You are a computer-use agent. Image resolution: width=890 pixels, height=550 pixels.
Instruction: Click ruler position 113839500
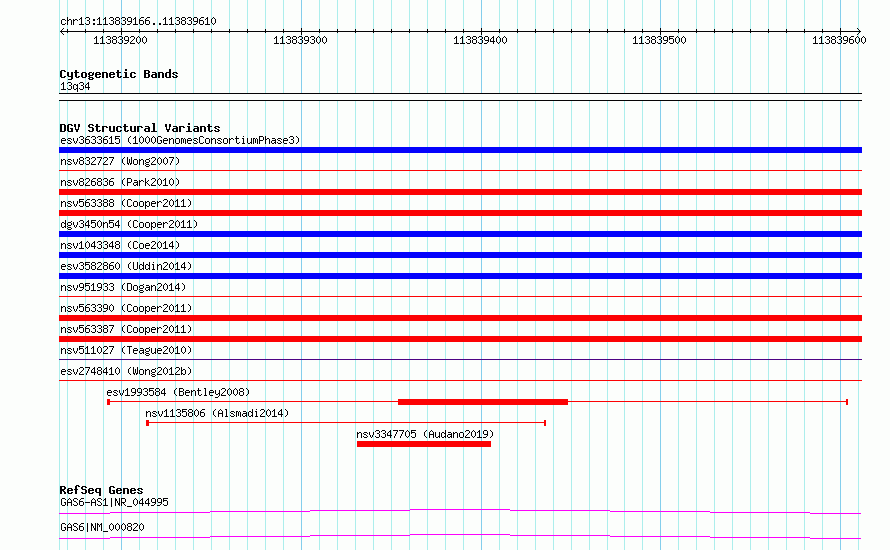660,40
